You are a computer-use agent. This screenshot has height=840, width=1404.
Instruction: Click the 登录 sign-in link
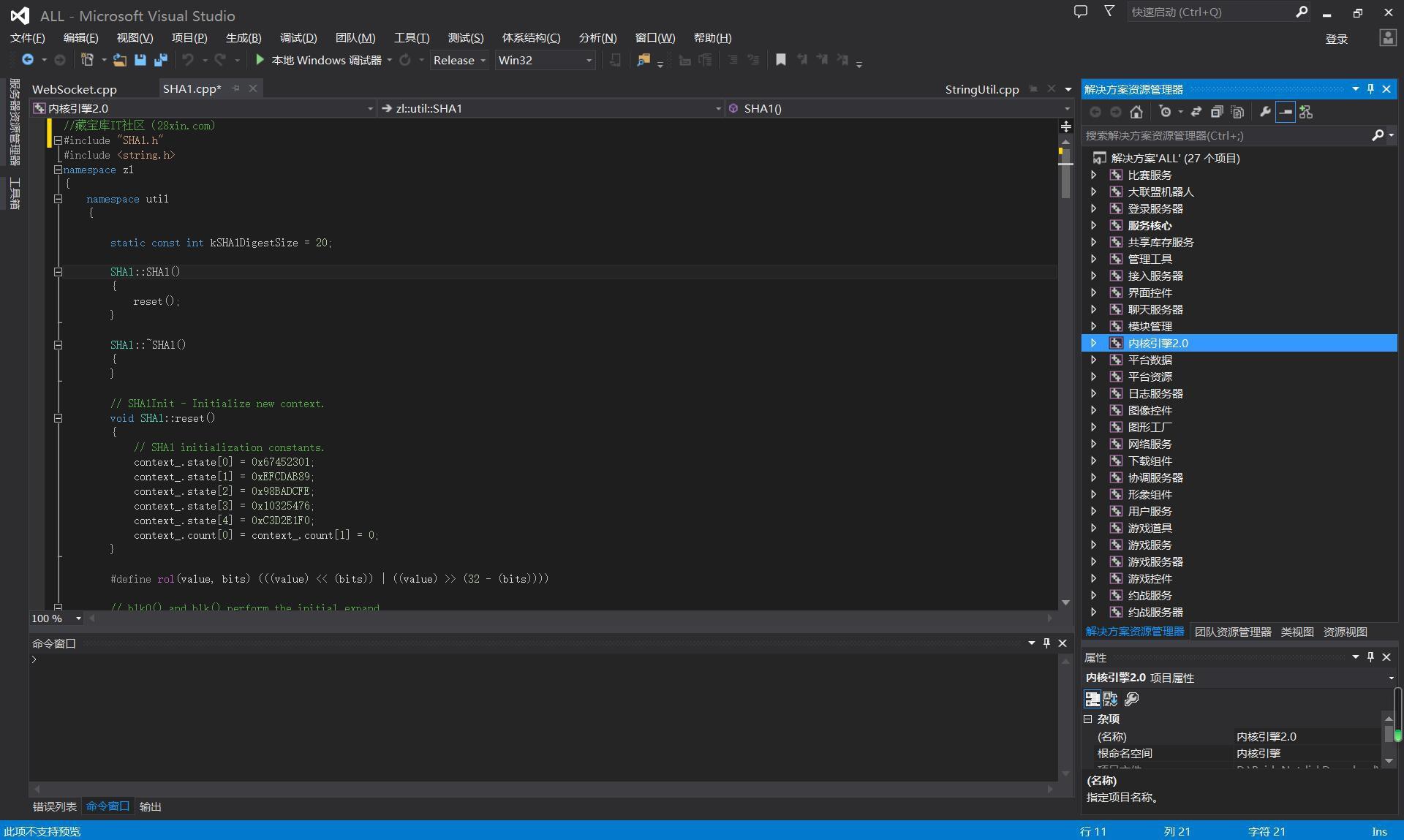1336,39
